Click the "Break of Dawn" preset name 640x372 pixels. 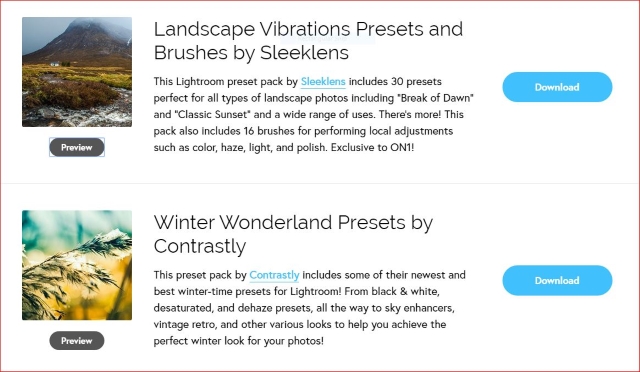pos(435,98)
